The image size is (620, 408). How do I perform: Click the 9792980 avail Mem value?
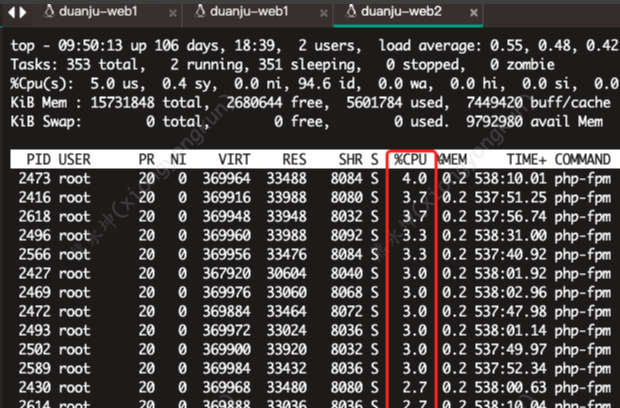[494, 122]
